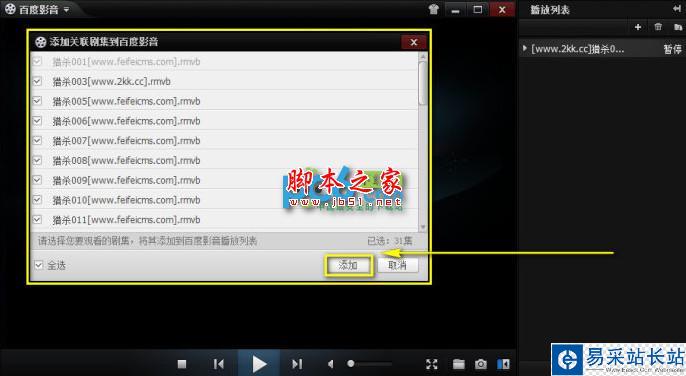
Task: Click scrollbar down arrow in episode list
Action: [423, 227]
